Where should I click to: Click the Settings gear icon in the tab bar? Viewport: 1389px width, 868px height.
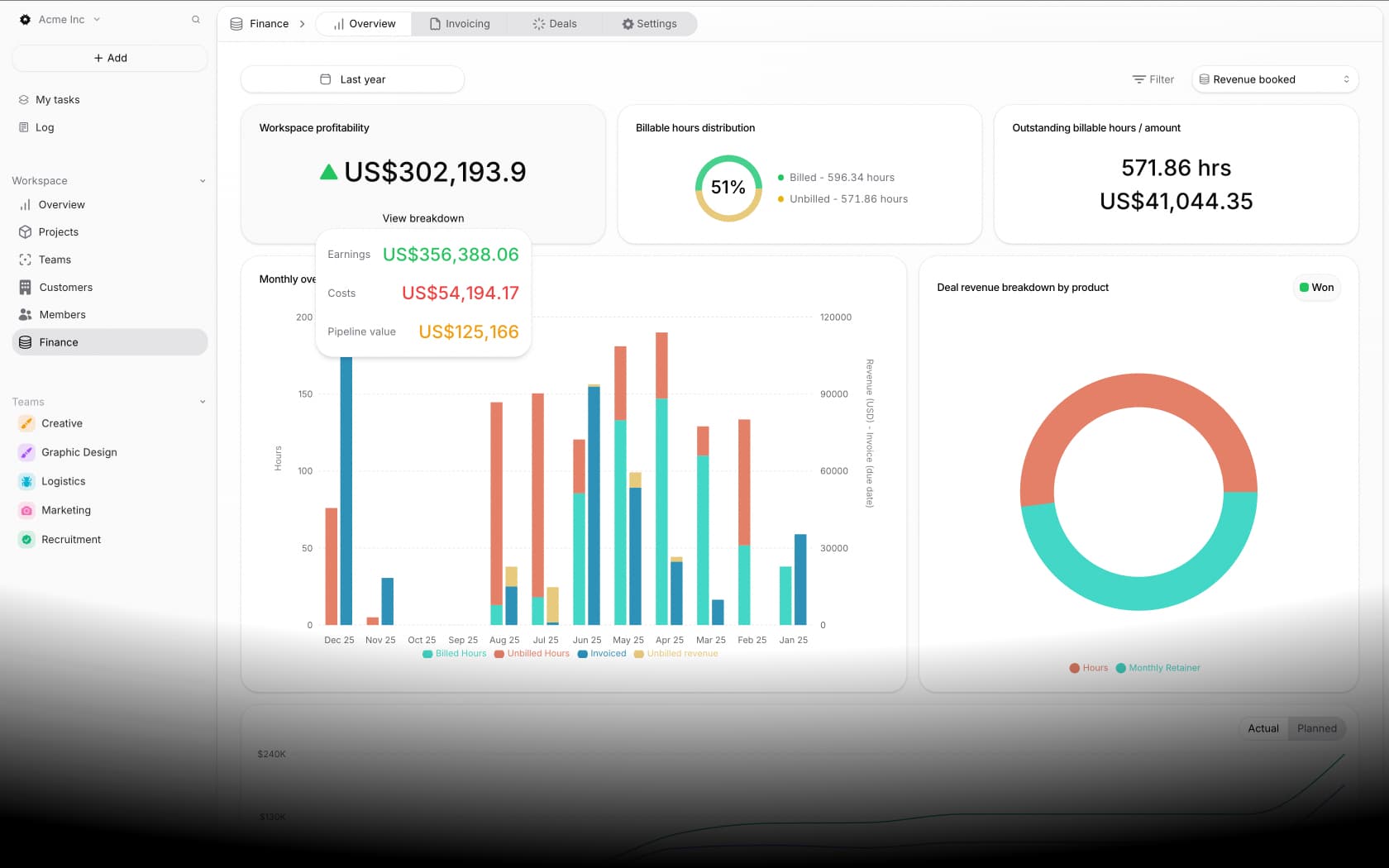[628, 24]
